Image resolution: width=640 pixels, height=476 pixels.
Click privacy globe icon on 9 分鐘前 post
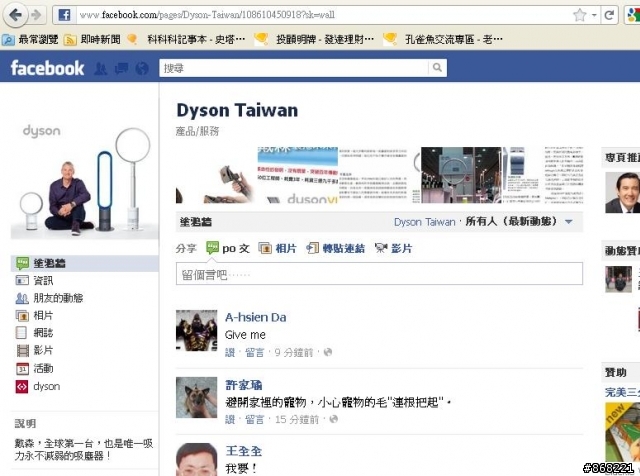coord(328,352)
